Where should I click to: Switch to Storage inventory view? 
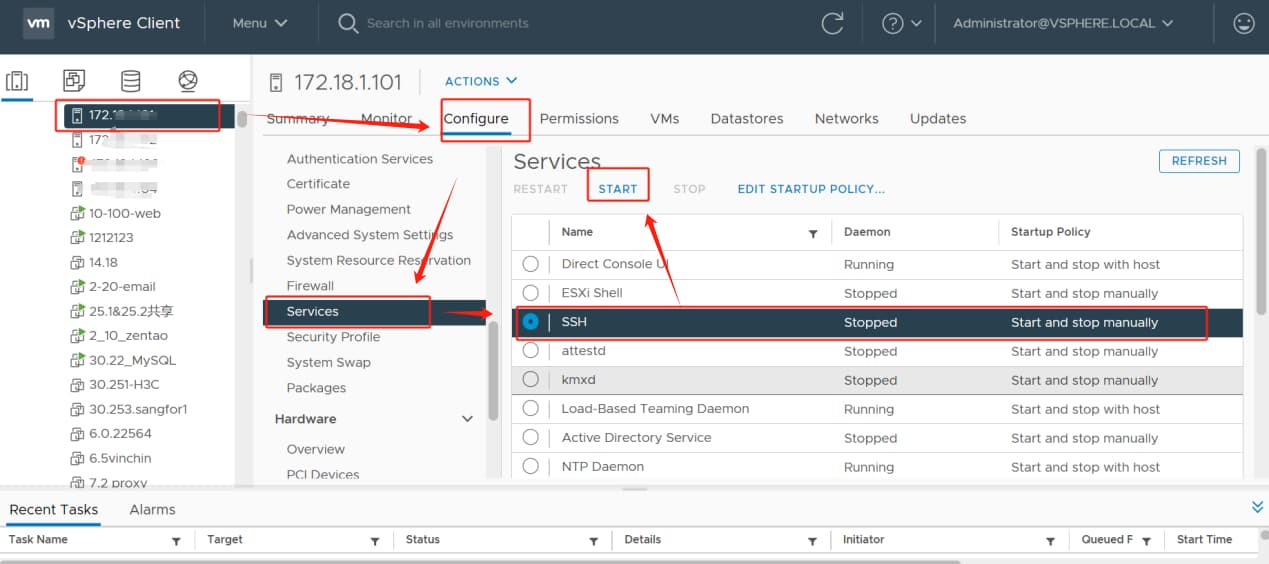[130, 81]
